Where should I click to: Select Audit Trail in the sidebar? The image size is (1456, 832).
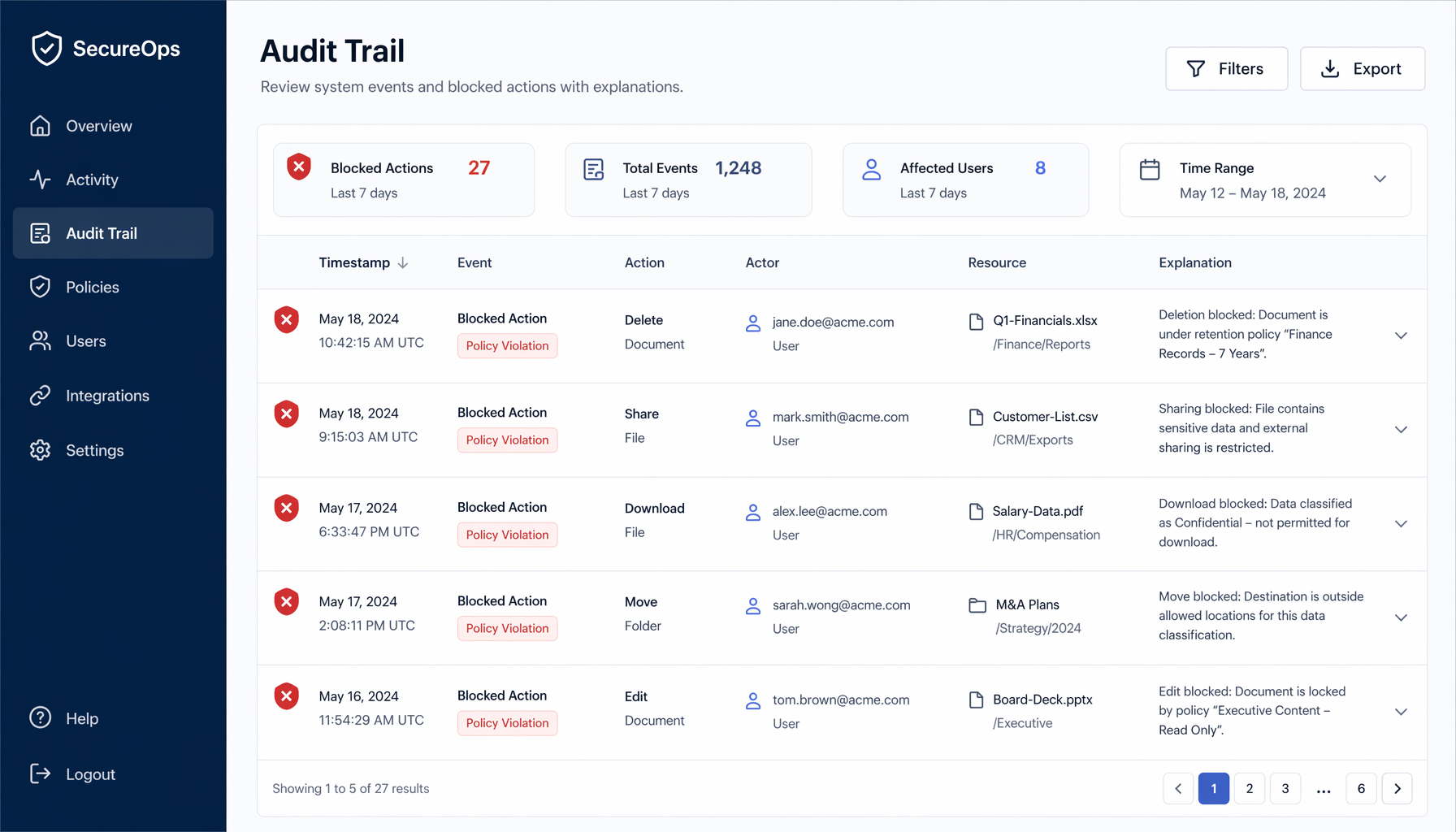click(113, 233)
